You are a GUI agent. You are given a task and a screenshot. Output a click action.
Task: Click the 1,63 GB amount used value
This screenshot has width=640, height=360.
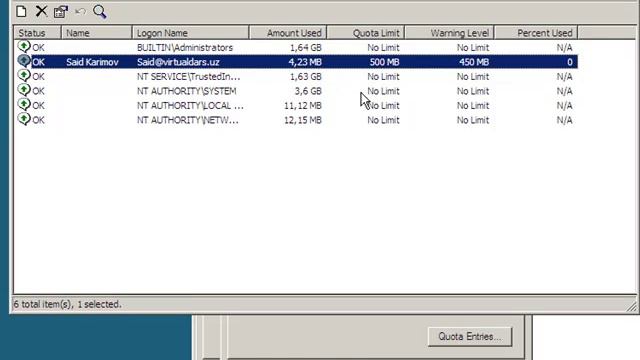coord(306,77)
